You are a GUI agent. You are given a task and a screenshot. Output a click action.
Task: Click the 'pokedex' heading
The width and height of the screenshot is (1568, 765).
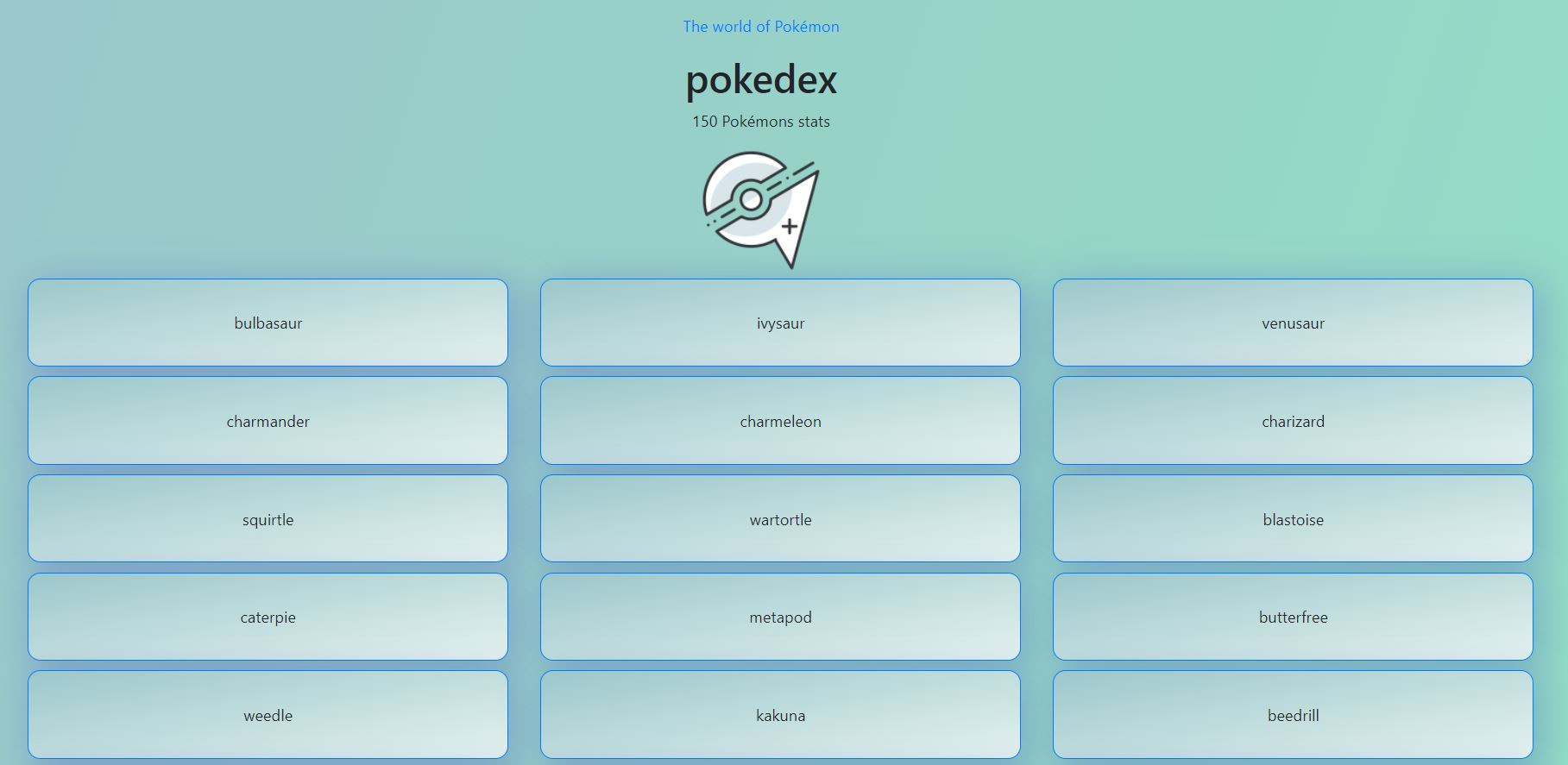pyautogui.click(x=761, y=79)
